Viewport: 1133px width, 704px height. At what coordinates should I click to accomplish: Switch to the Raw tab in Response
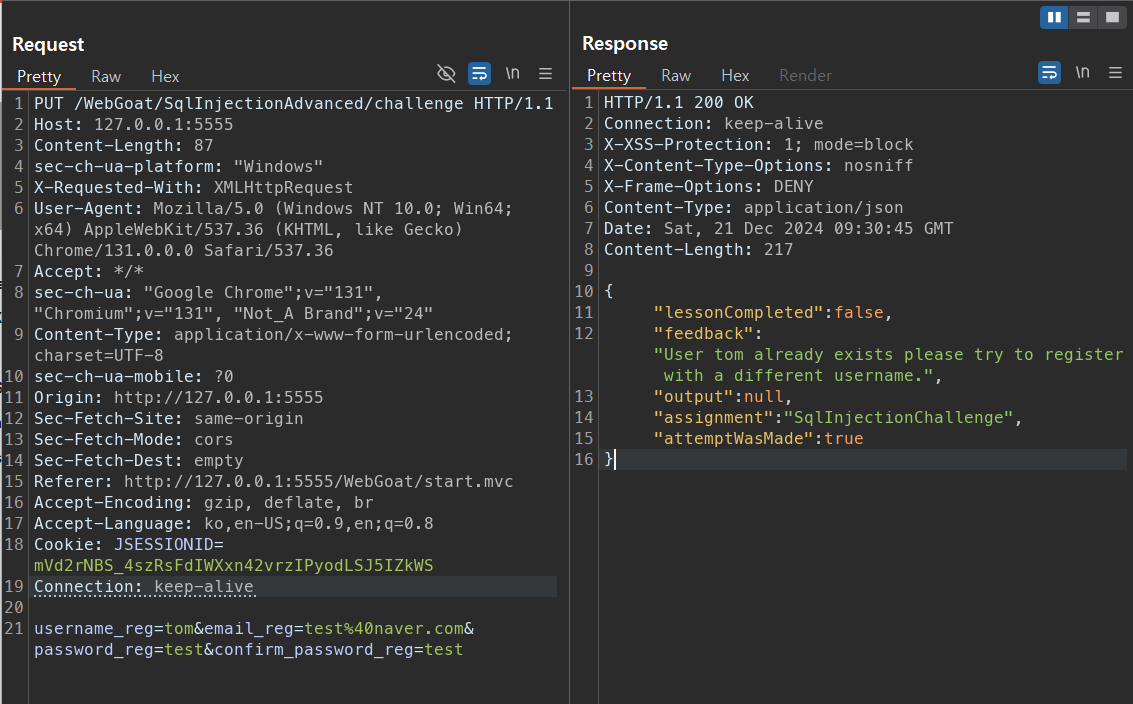pyautogui.click(x=676, y=75)
